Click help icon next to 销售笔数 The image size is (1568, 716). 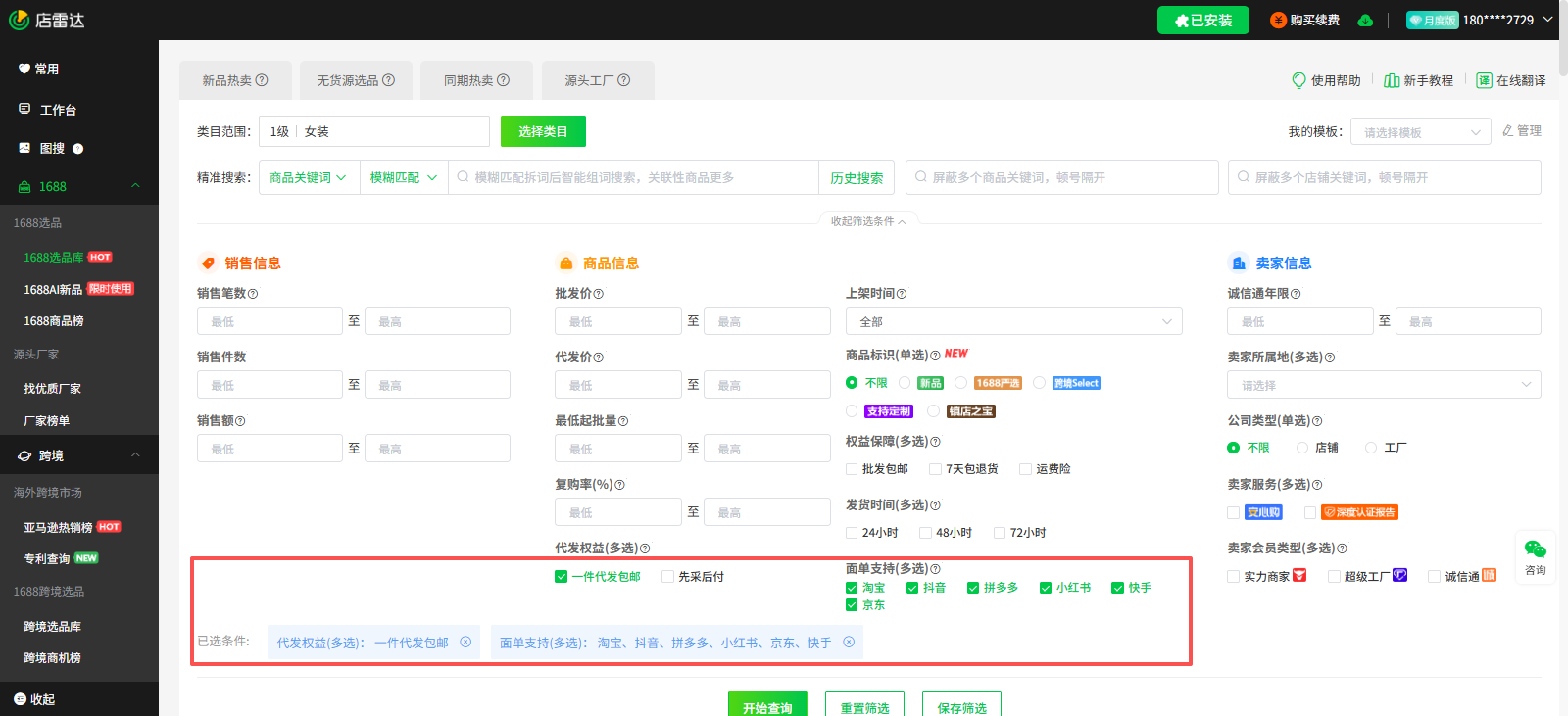tap(253, 294)
